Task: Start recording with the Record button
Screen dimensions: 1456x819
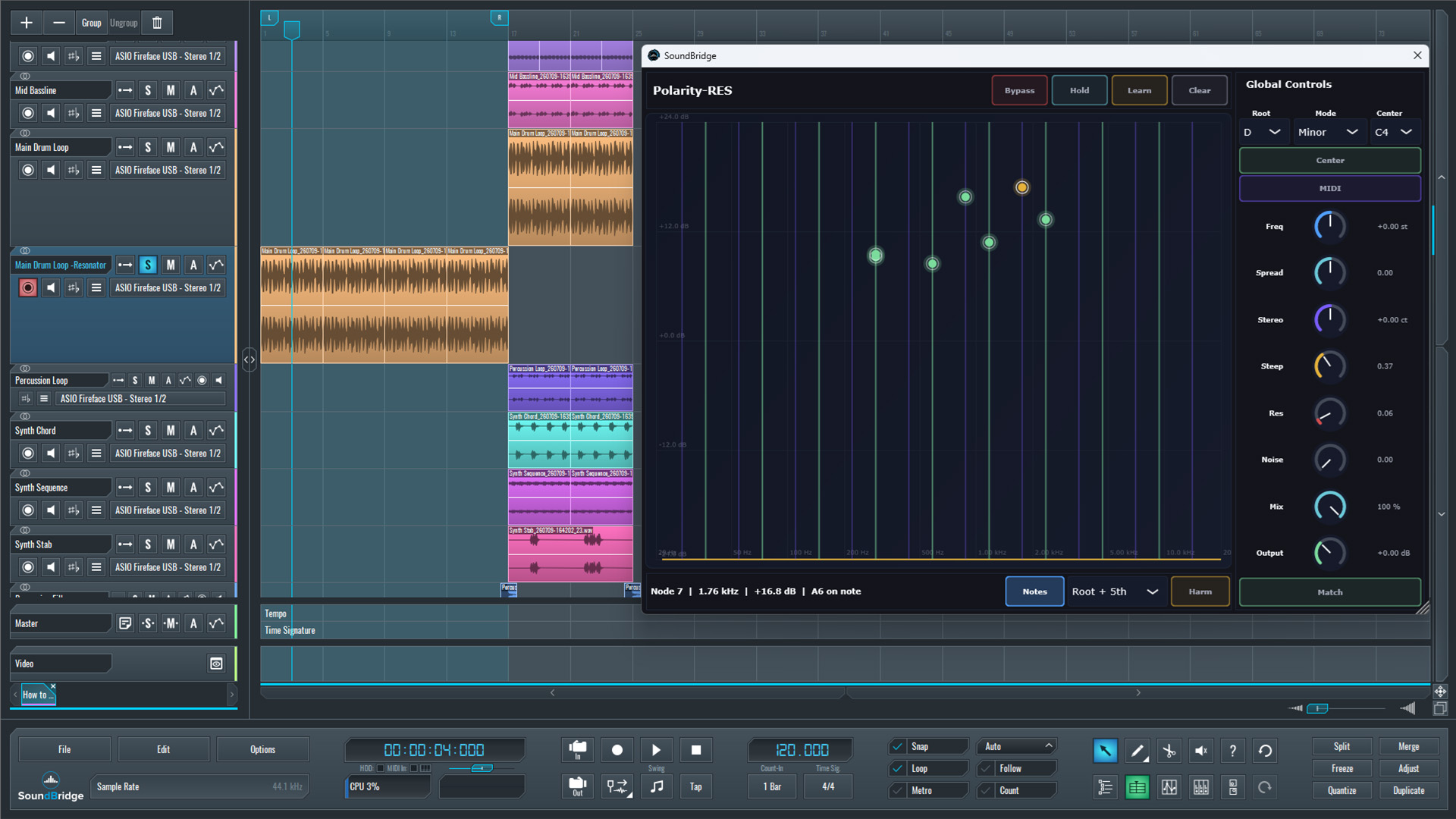Action: click(x=617, y=750)
